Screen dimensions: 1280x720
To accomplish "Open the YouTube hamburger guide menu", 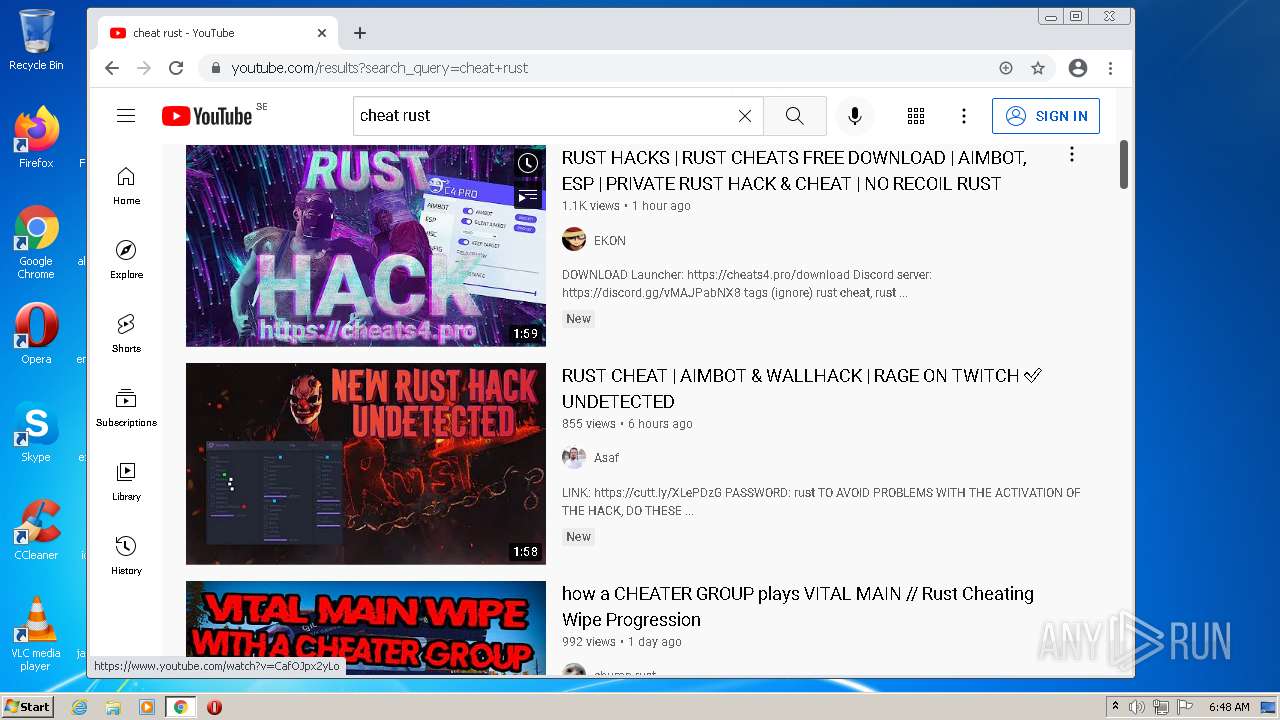I will click(126, 116).
